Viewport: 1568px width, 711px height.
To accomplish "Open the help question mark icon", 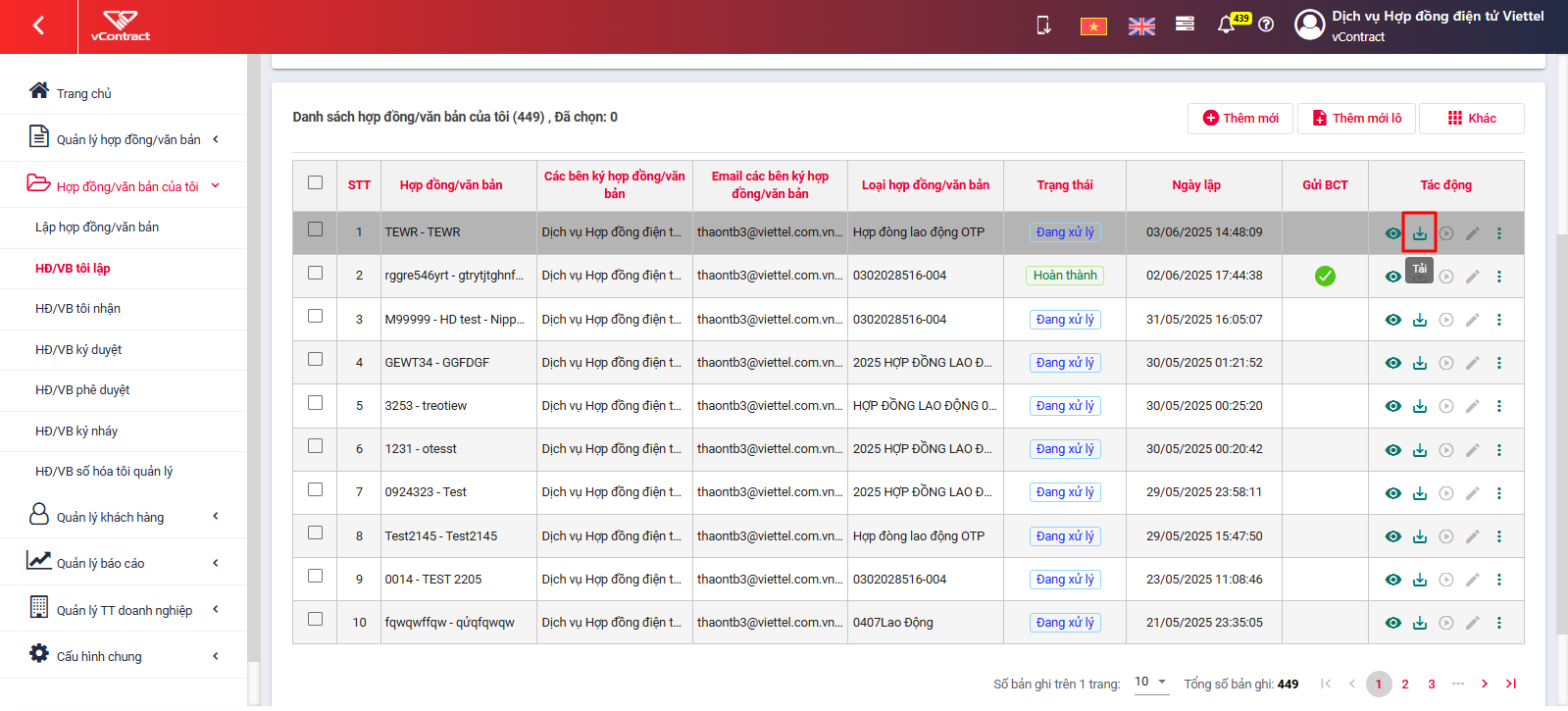I will pos(1266,25).
